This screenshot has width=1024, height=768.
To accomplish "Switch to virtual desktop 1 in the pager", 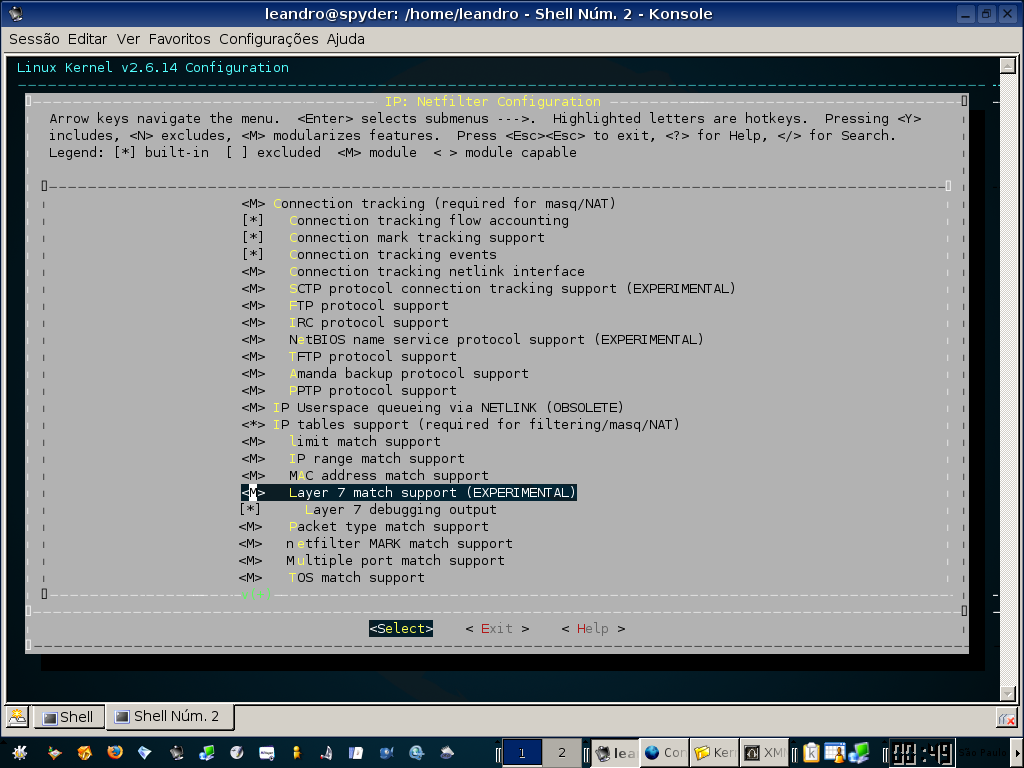I will pos(522,753).
